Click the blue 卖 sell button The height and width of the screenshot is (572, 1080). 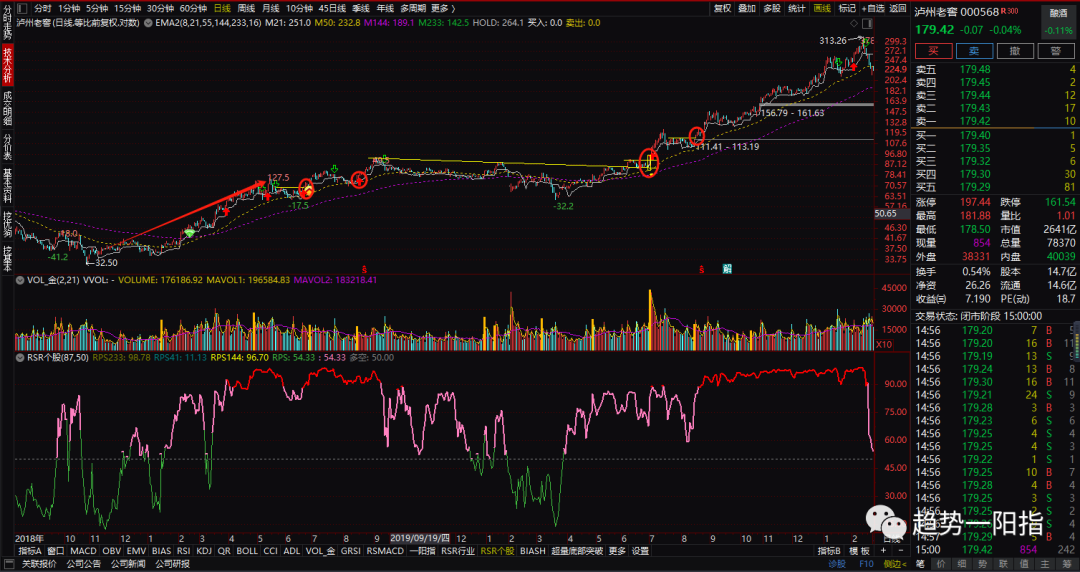point(974,51)
